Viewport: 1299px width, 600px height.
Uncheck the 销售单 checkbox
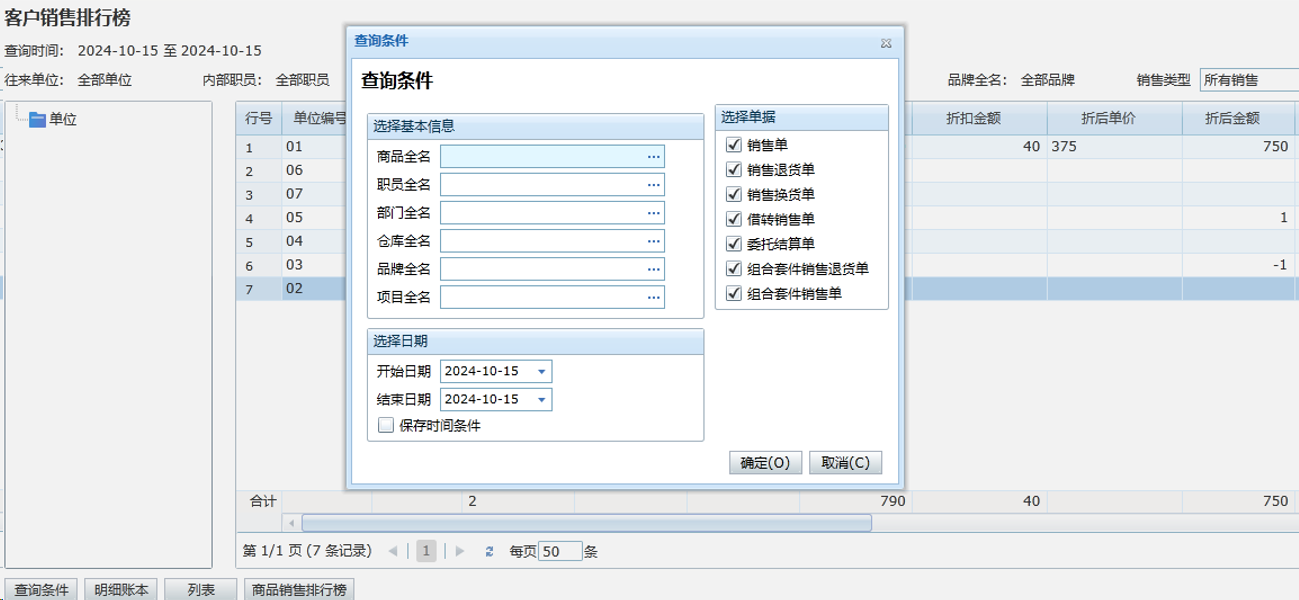(x=734, y=145)
